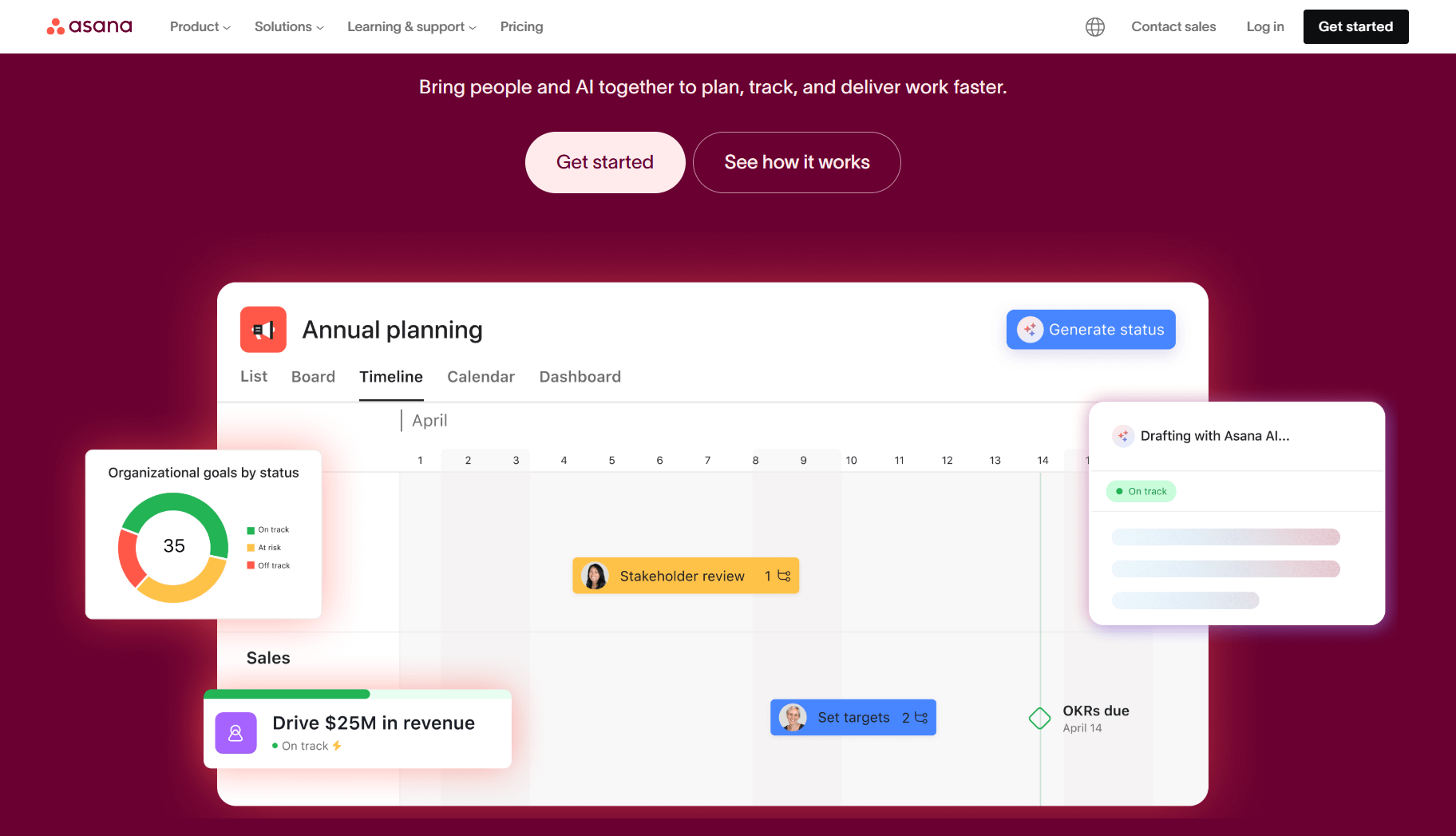The width and height of the screenshot is (1456, 836).
Task: Switch to the Board tab
Action: [313, 376]
